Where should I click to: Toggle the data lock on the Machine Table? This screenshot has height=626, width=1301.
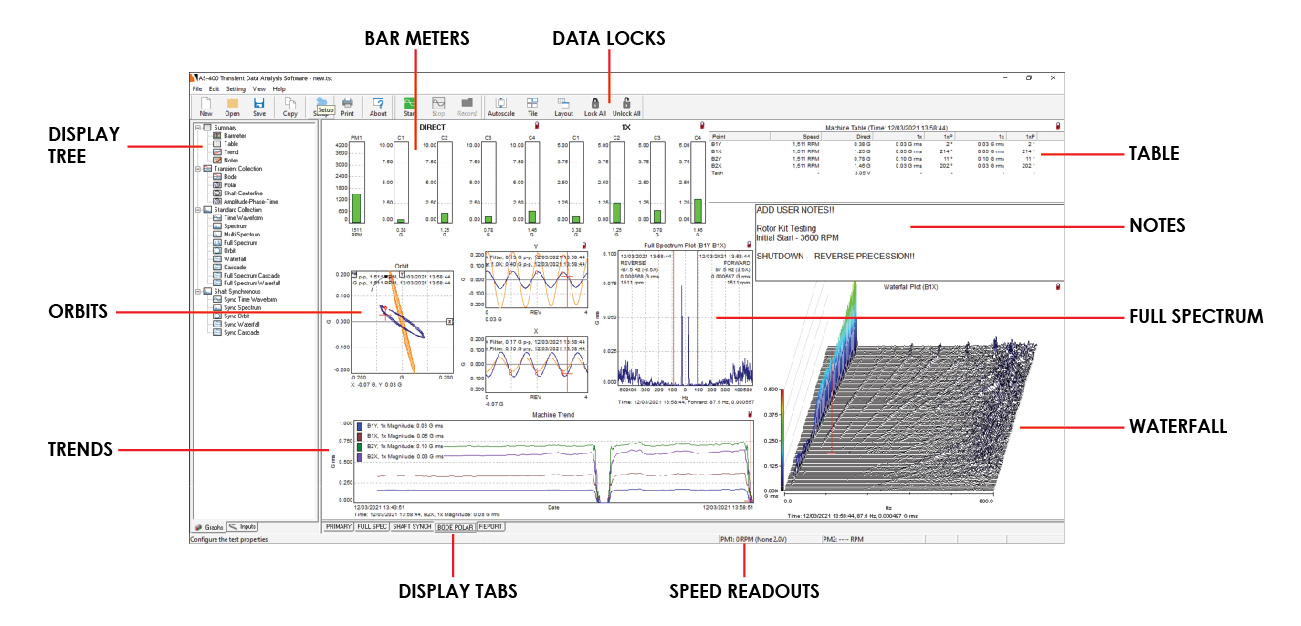click(1058, 125)
